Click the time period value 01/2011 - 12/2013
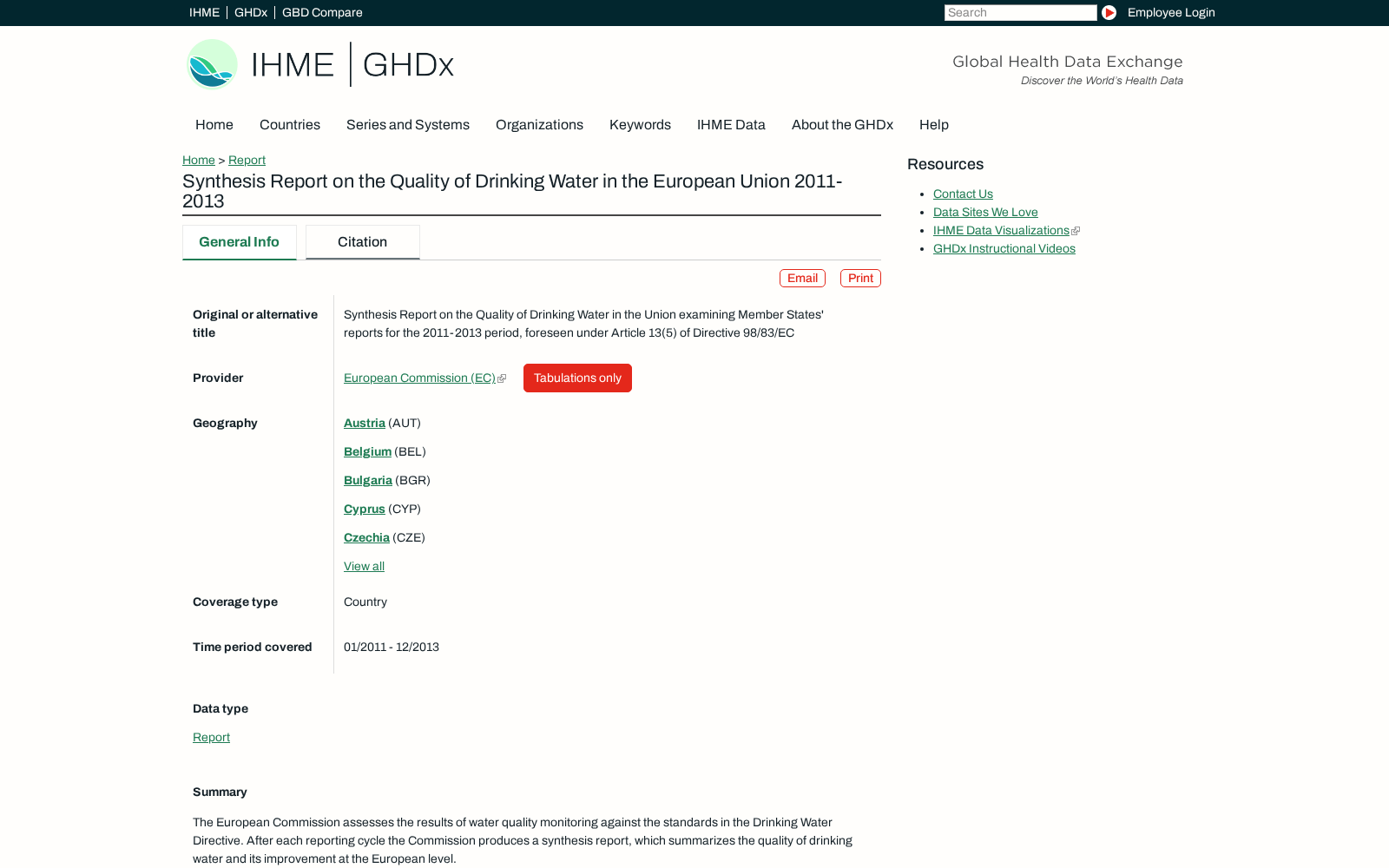This screenshot has height=868, width=1389. (392, 647)
